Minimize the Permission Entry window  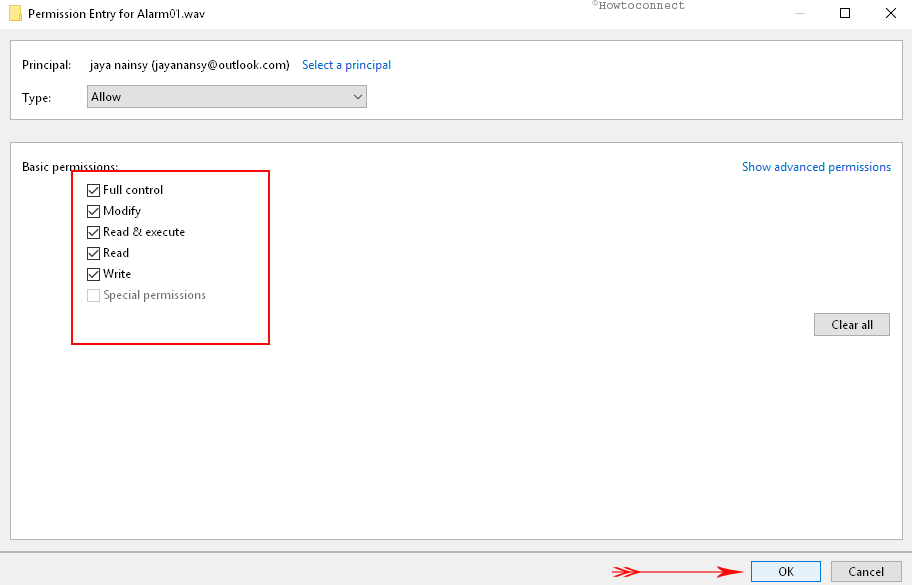click(x=800, y=13)
